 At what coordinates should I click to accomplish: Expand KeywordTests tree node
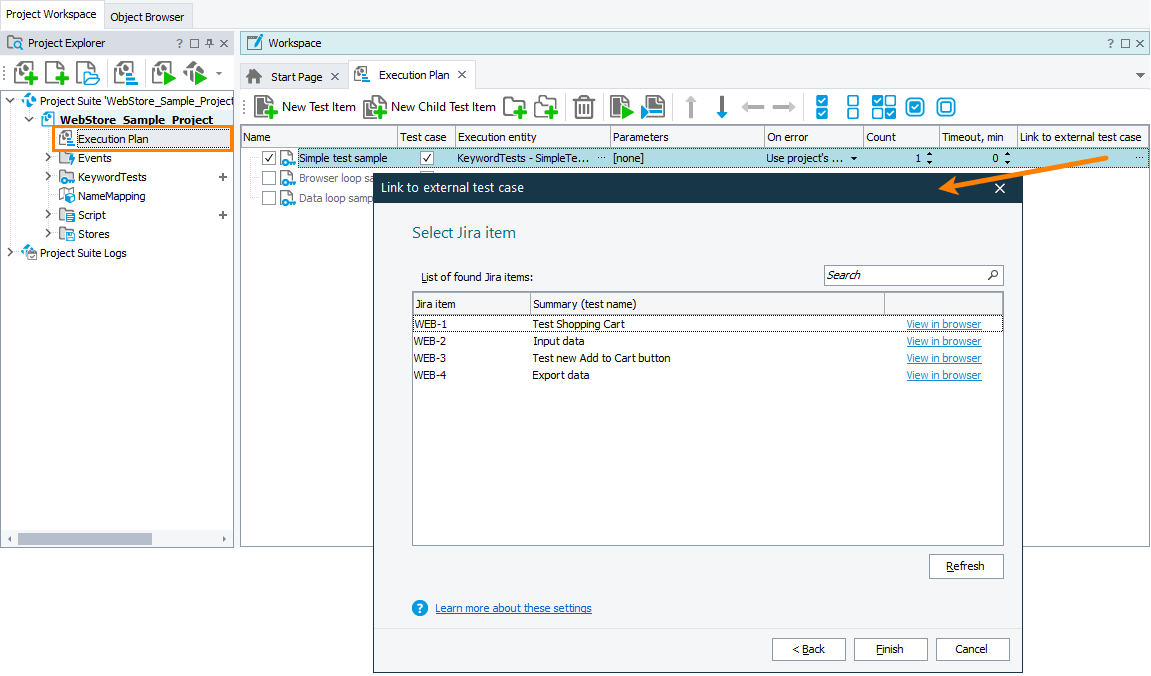point(48,176)
